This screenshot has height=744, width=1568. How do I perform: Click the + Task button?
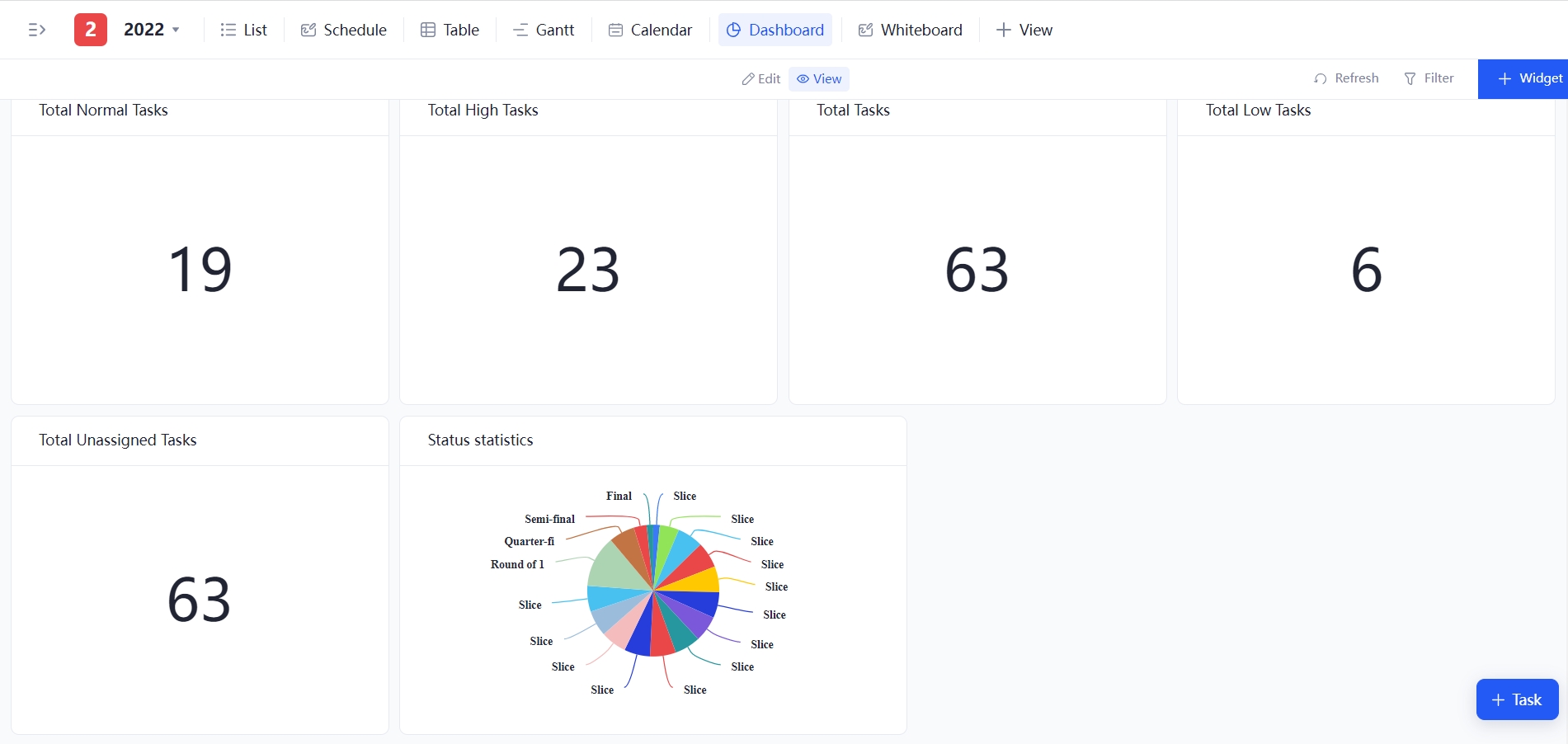tap(1517, 699)
